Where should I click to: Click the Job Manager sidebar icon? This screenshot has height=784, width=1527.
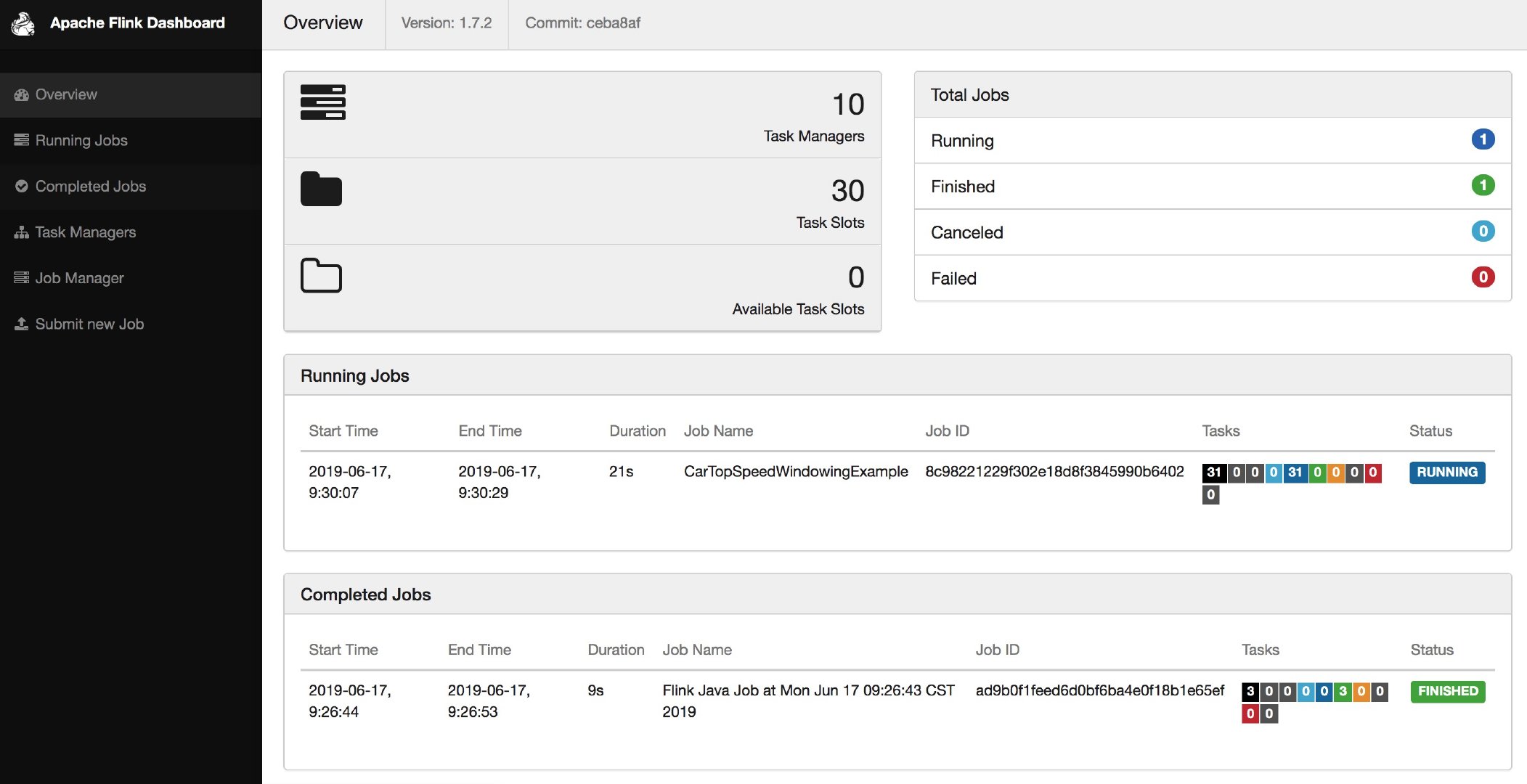pos(20,278)
